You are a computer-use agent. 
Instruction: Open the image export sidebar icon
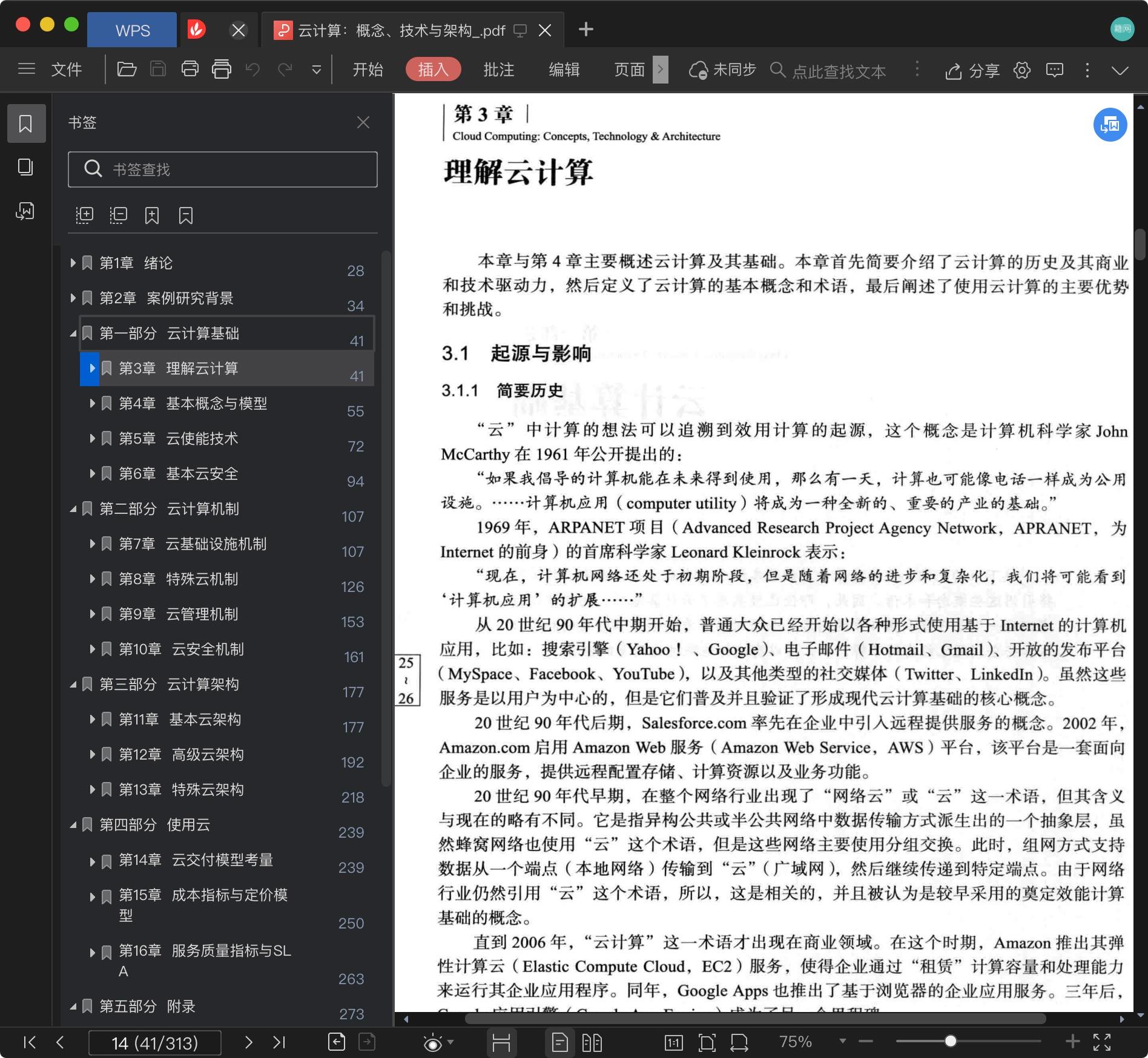coord(25,211)
